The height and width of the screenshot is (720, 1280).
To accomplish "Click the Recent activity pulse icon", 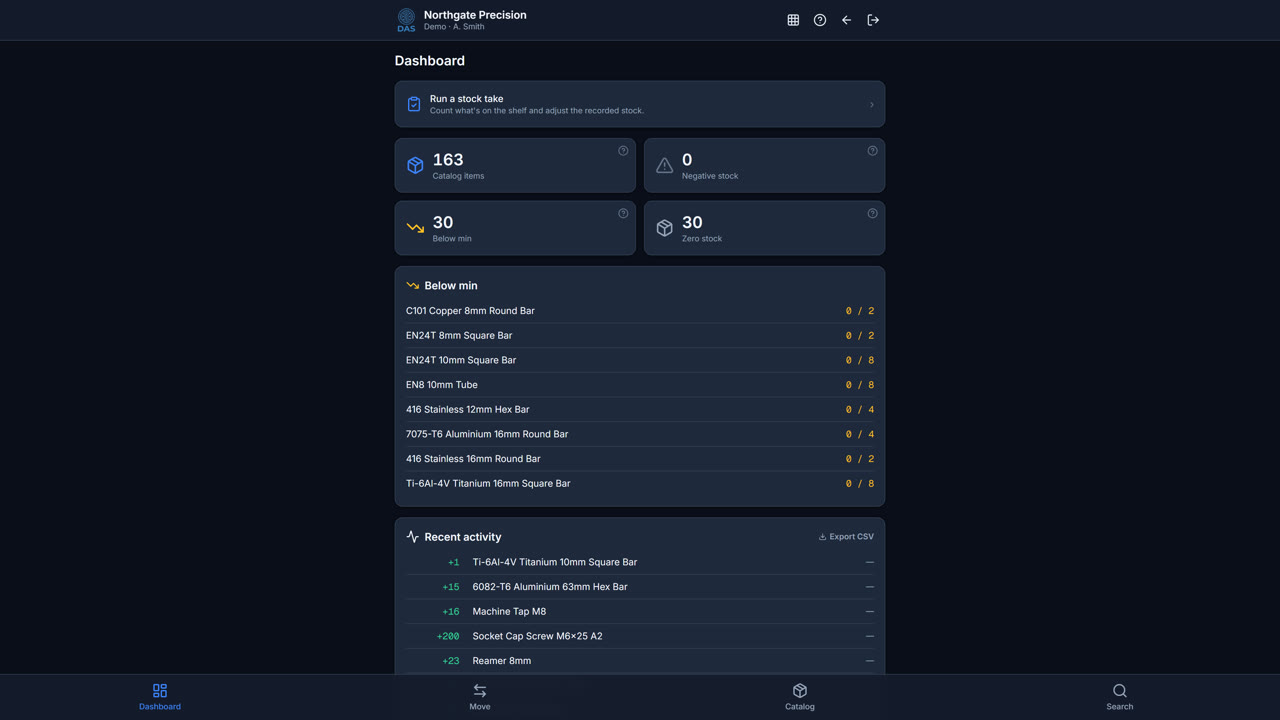I will [x=412, y=537].
